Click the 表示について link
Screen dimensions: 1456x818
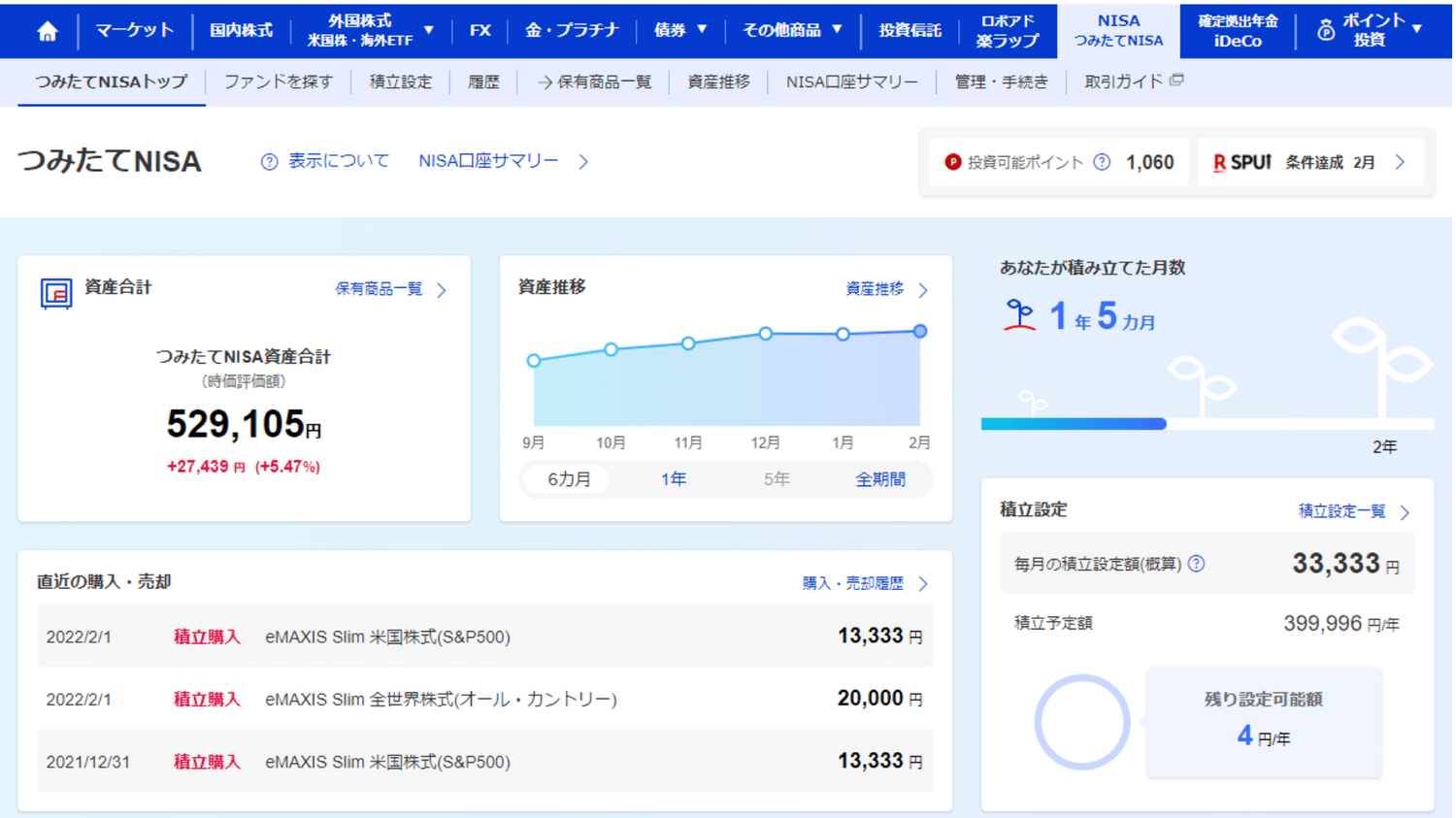tap(338, 161)
